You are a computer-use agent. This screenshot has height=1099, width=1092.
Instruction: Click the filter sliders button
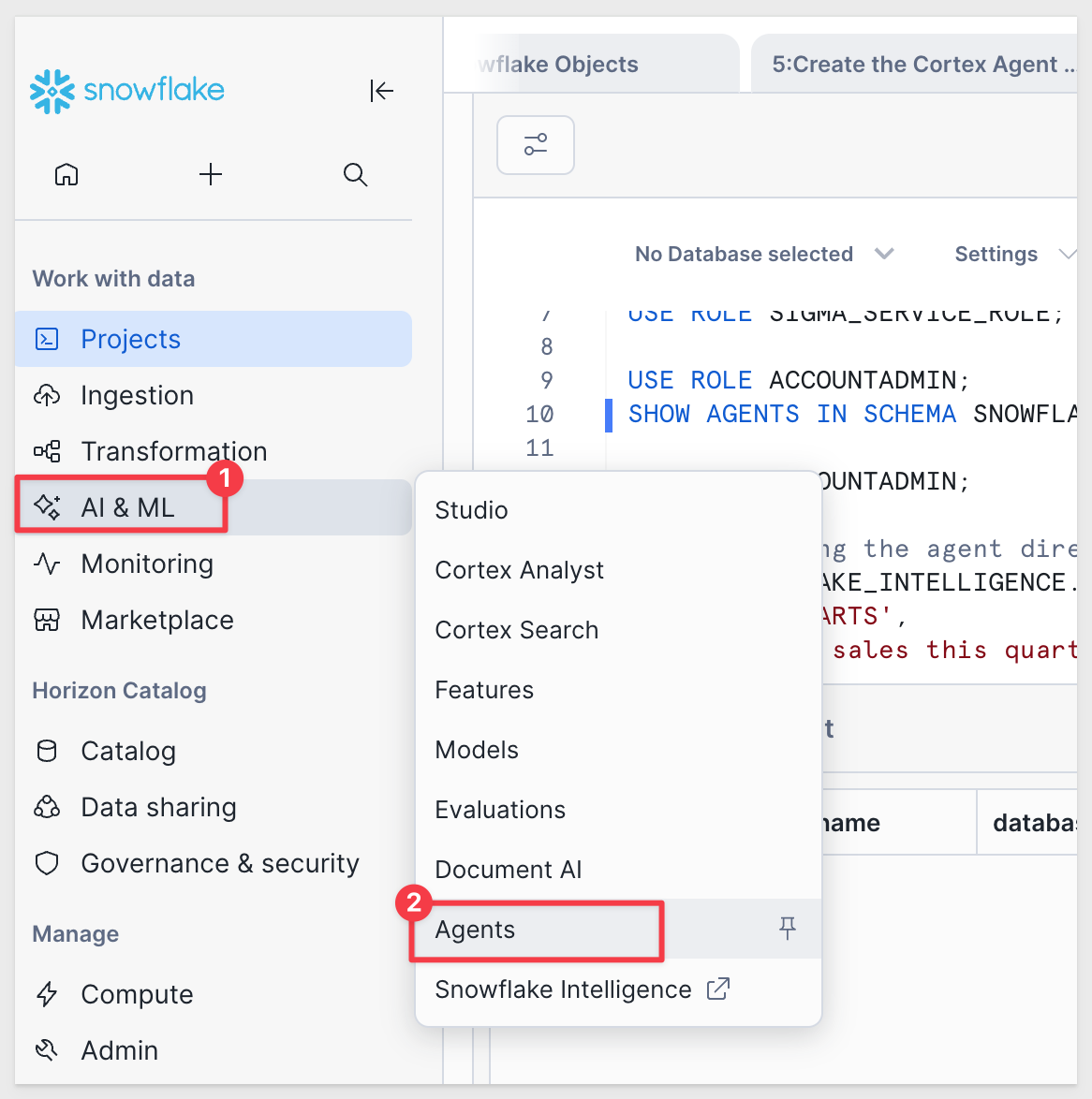click(x=535, y=145)
